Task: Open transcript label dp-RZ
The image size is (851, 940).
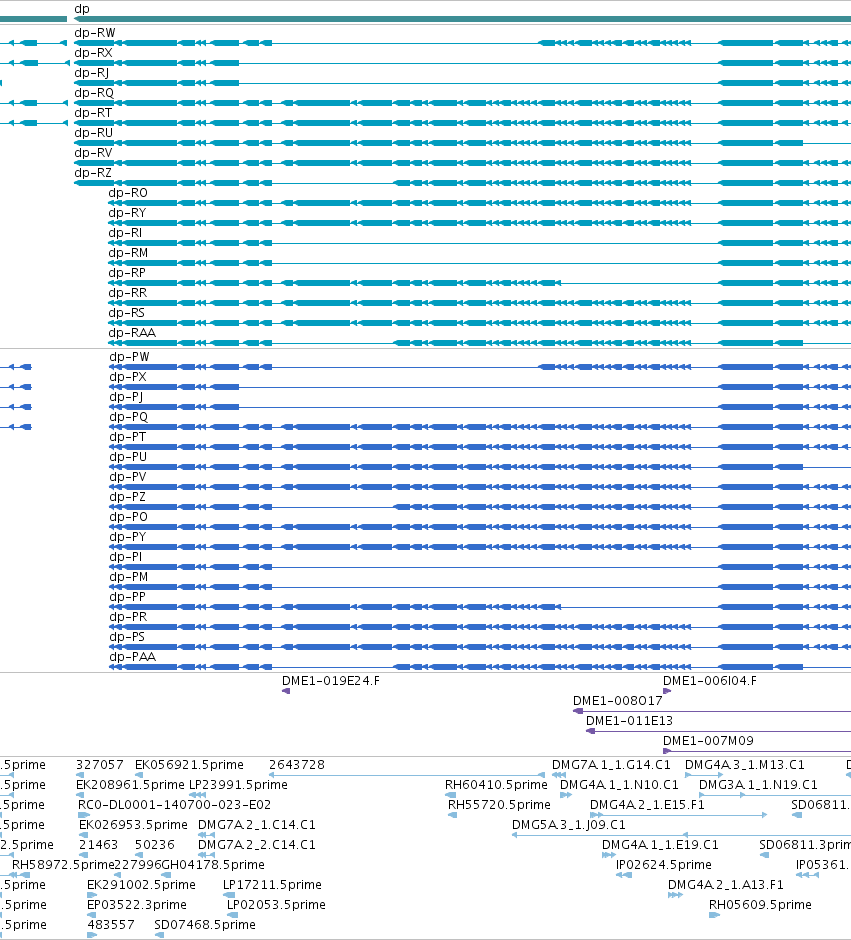Action: coord(93,173)
